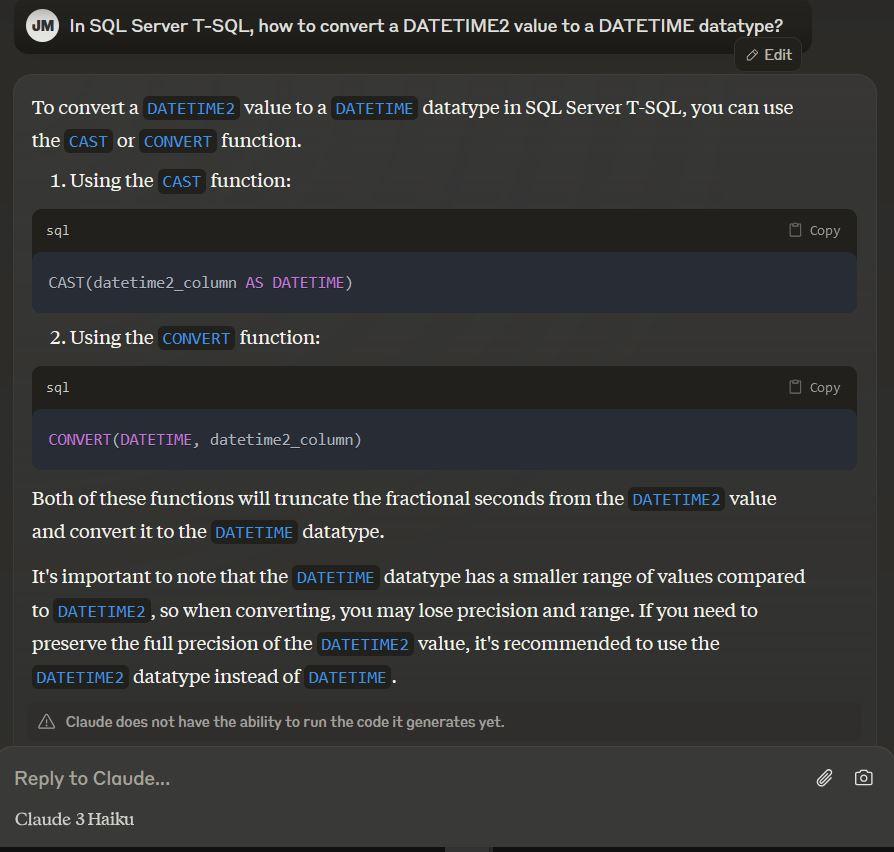The width and height of the screenshot is (894, 852).
Task: Copy the CONVERT sql code block
Action: click(814, 387)
